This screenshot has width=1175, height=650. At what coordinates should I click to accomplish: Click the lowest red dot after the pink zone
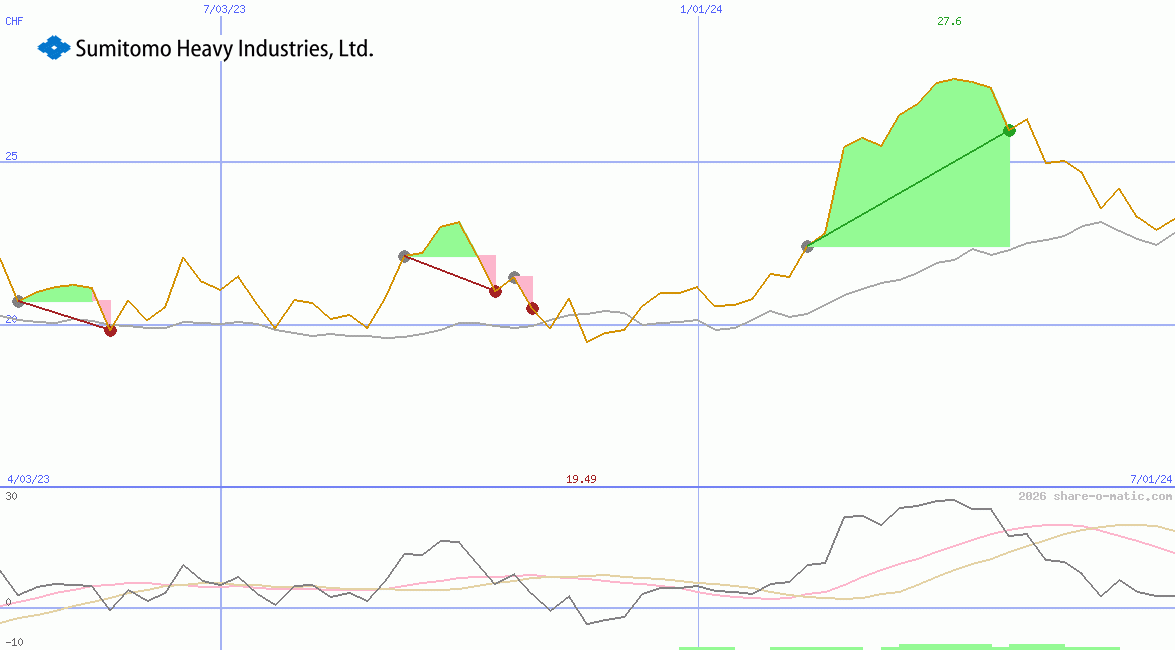point(531,308)
